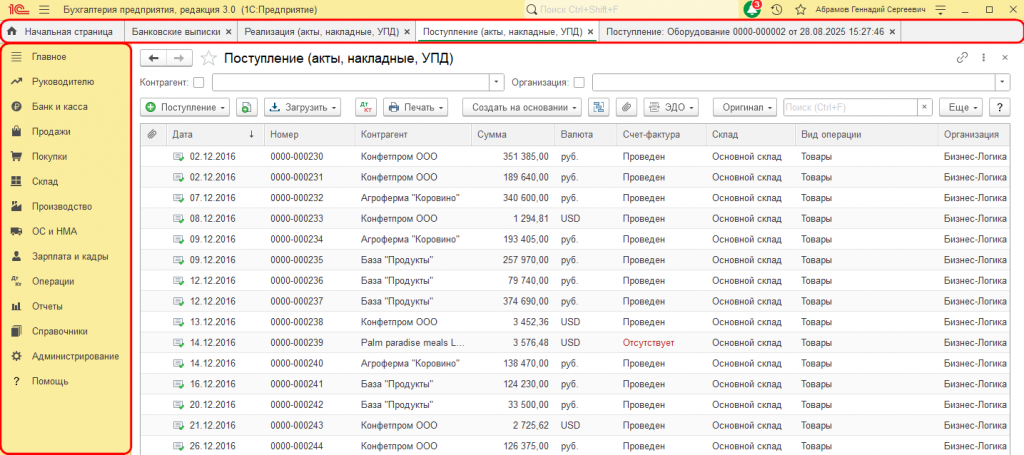Clear the search field with x
1024x455 pixels.
point(924,107)
